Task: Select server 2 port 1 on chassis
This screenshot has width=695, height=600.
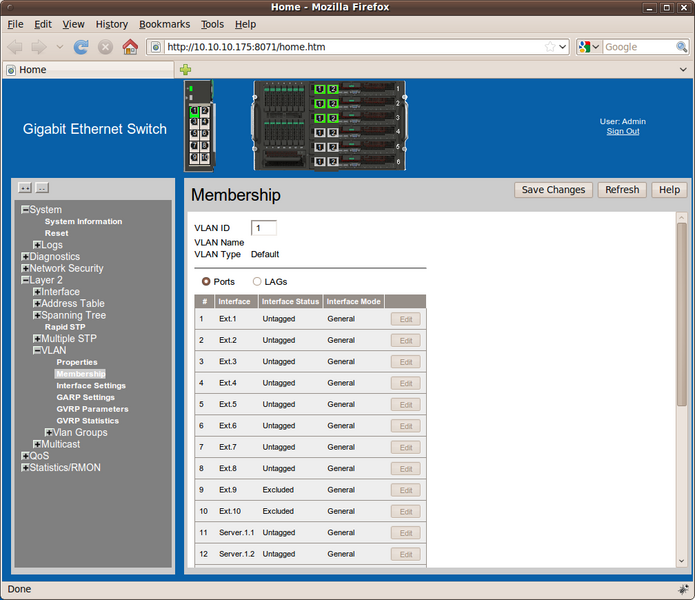Action: tap(320, 104)
